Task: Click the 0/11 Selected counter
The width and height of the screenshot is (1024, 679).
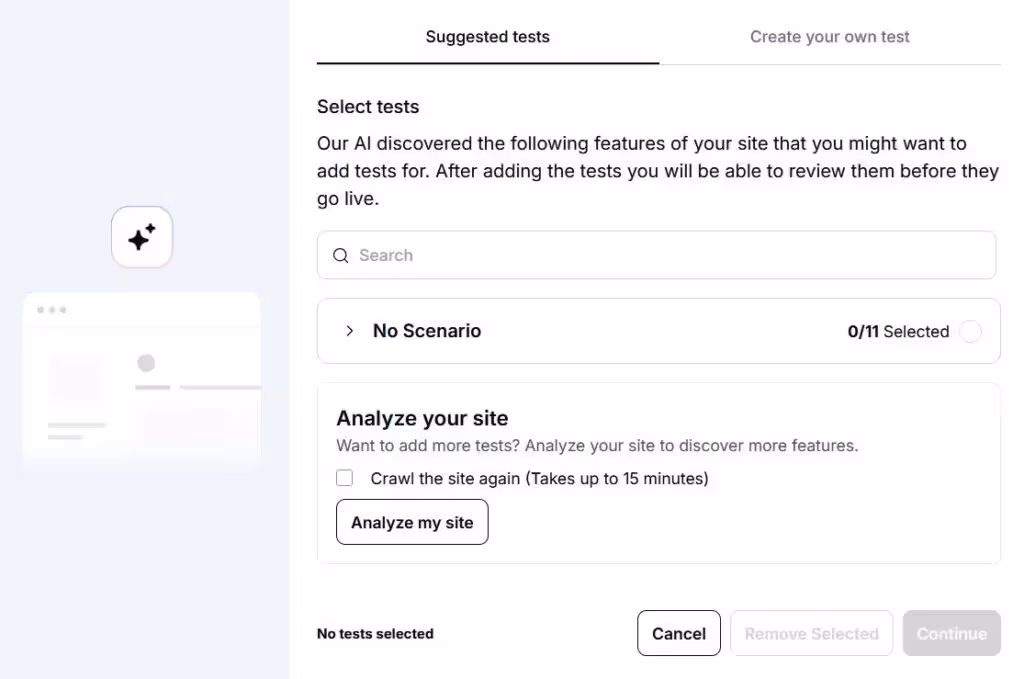Action: pyautogui.click(x=898, y=332)
